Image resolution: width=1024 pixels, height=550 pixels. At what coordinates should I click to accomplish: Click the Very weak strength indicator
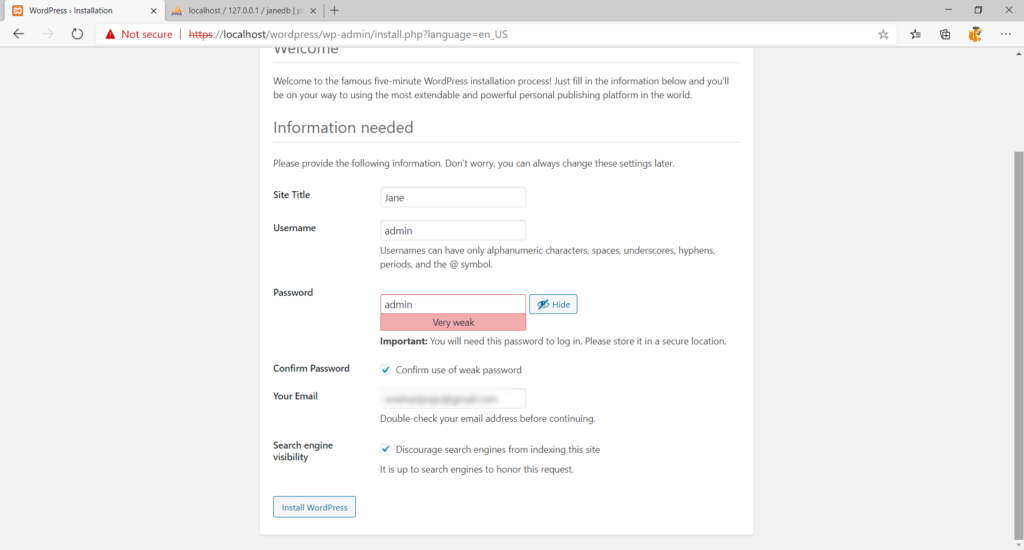[x=453, y=323]
